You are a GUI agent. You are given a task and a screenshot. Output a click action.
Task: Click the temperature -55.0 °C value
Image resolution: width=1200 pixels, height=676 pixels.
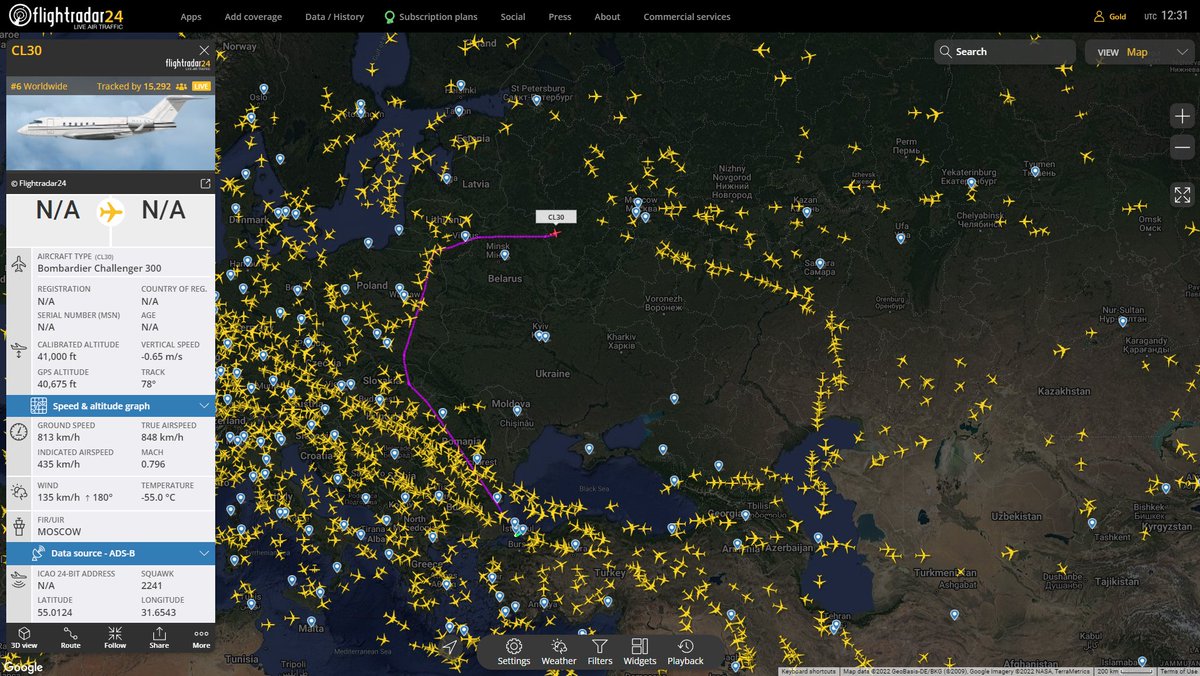159,497
